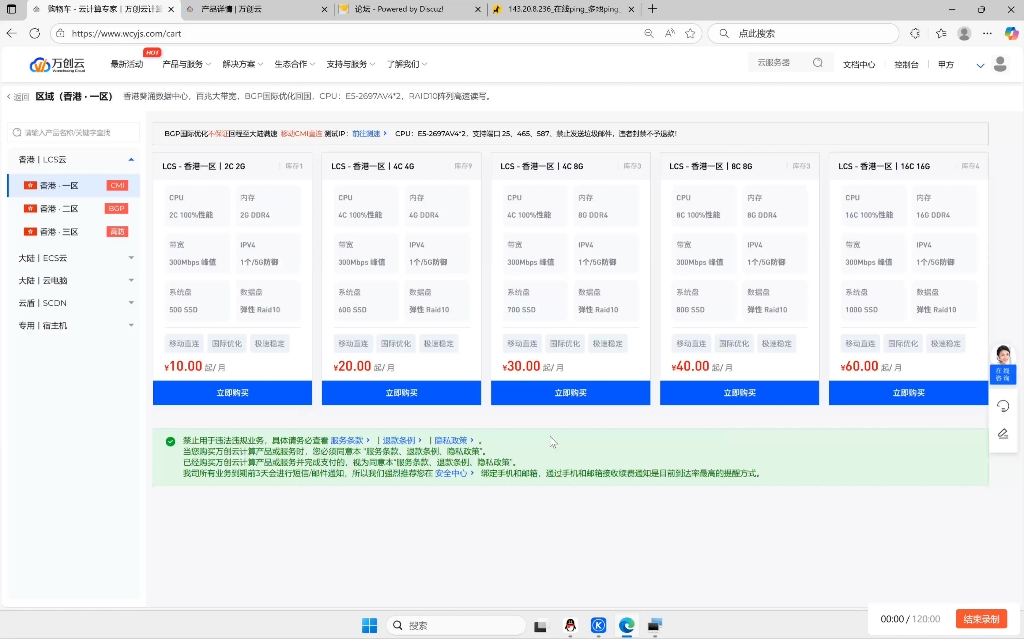The image size is (1024, 639).
Task: Click the Windows taskbar 搜索 box
Action: [x=456, y=625]
